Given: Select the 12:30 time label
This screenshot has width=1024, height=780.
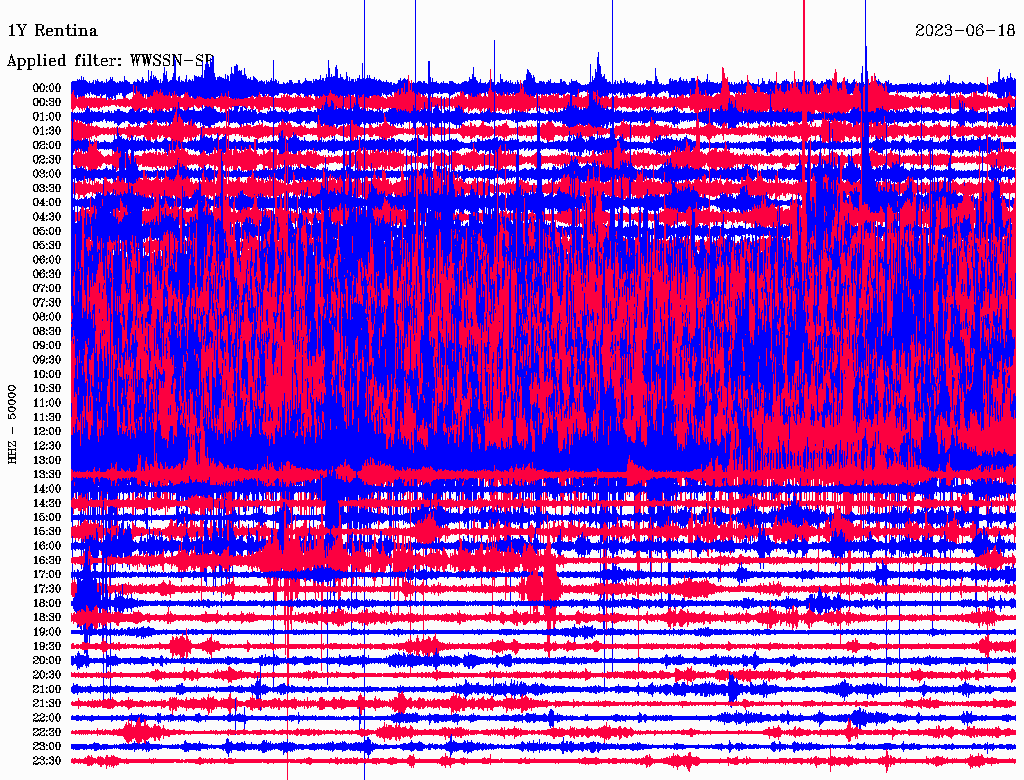Looking at the screenshot, I should coord(47,446).
